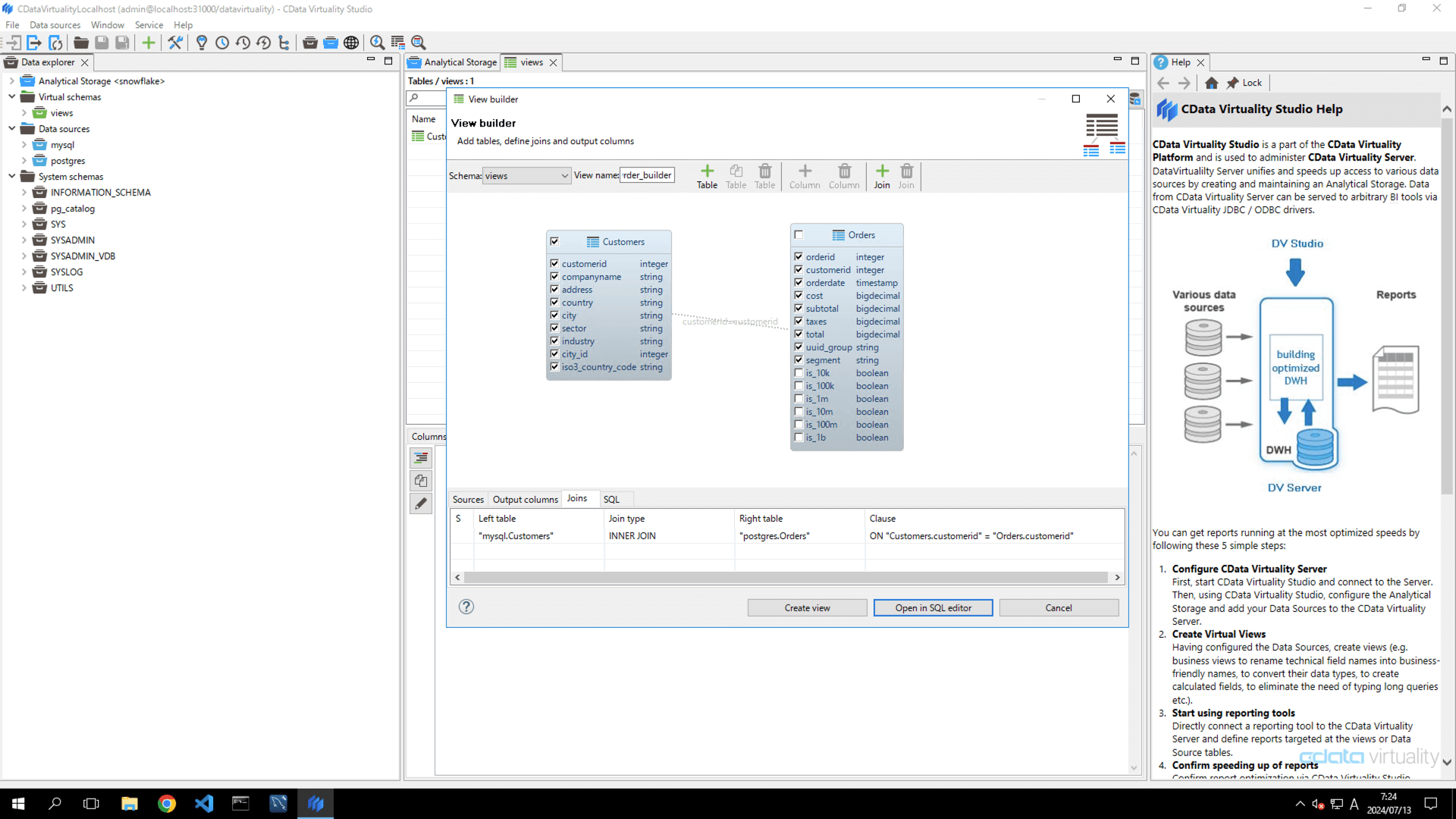Click the green plus toolbar icon
Viewport: 1456px width, 819px height.
click(149, 42)
